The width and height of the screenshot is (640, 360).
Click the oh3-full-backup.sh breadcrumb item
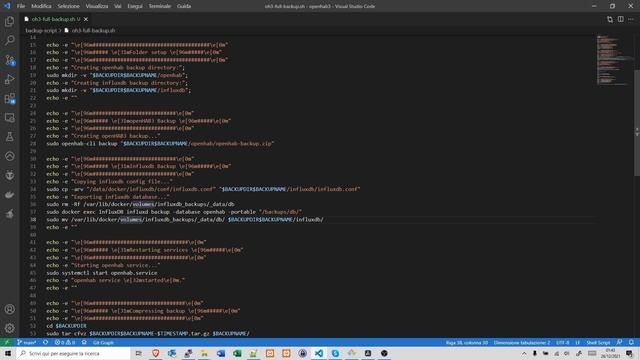(93, 31)
